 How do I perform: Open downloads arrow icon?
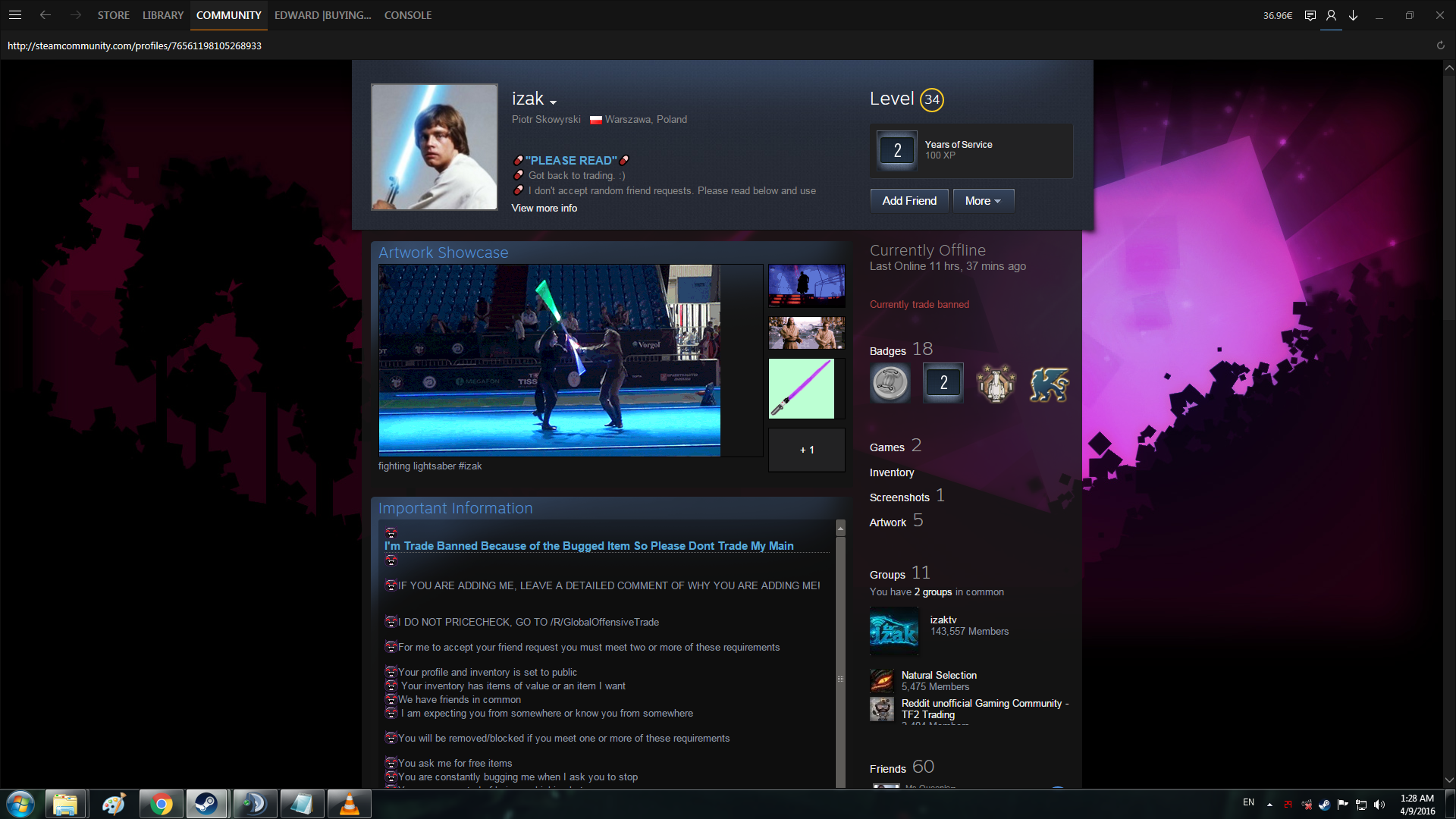[1353, 15]
